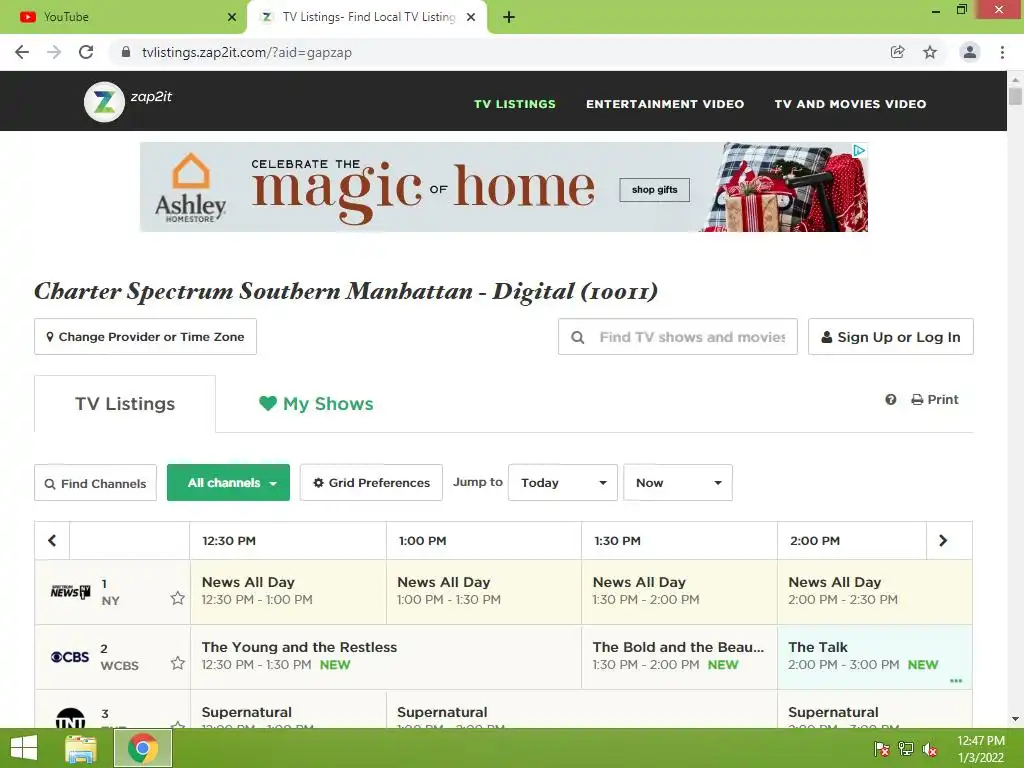Open Chrome three-dot menu
The image size is (1024, 768).
tap(1002, 52)
